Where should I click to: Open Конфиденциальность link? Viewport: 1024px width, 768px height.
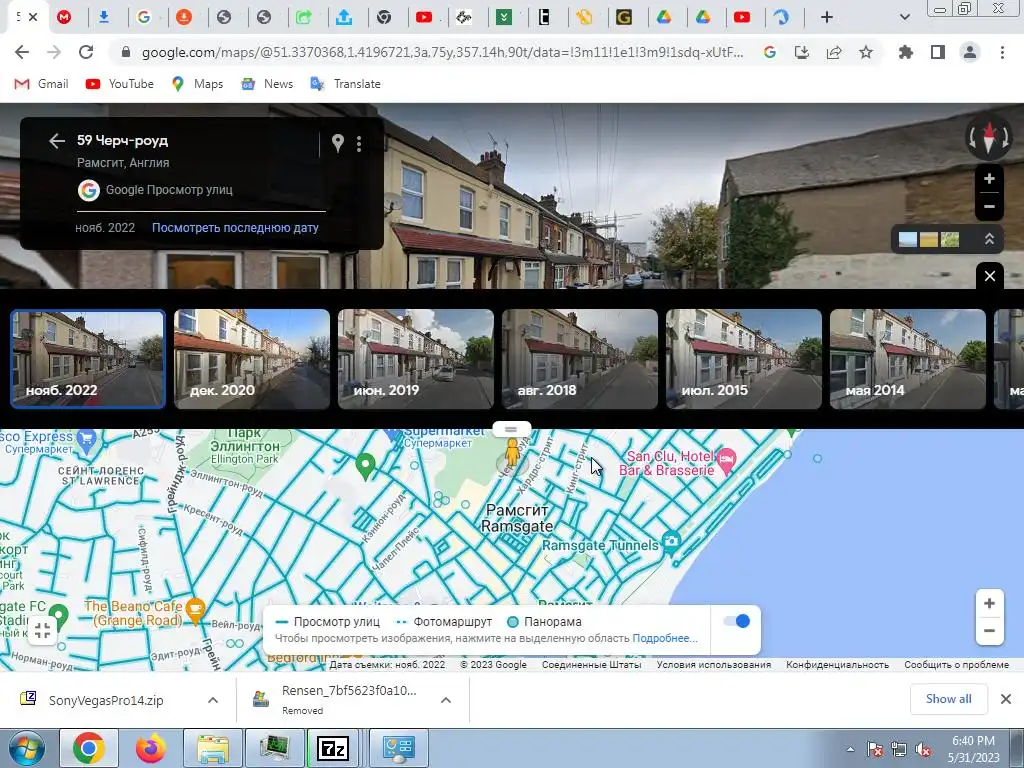point(837,665)
